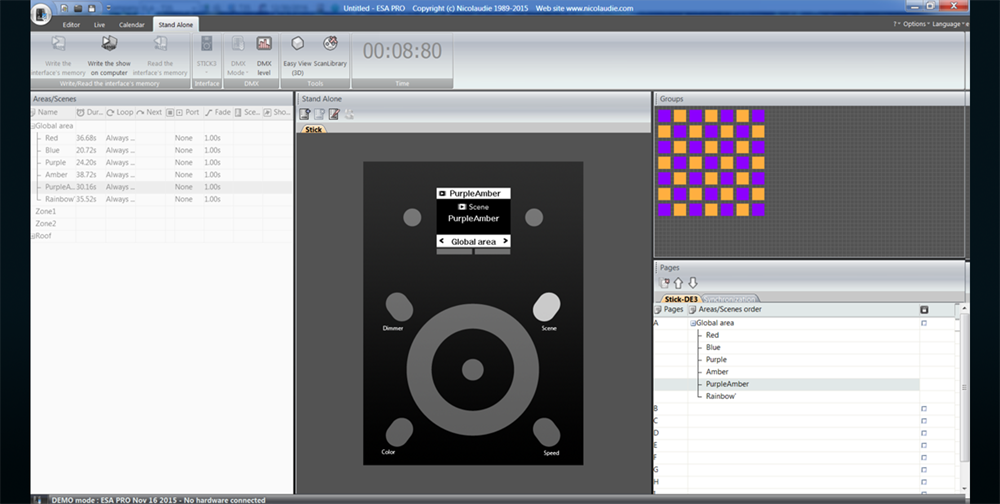
Task: Open the Options menu
Action: point(915,24)
